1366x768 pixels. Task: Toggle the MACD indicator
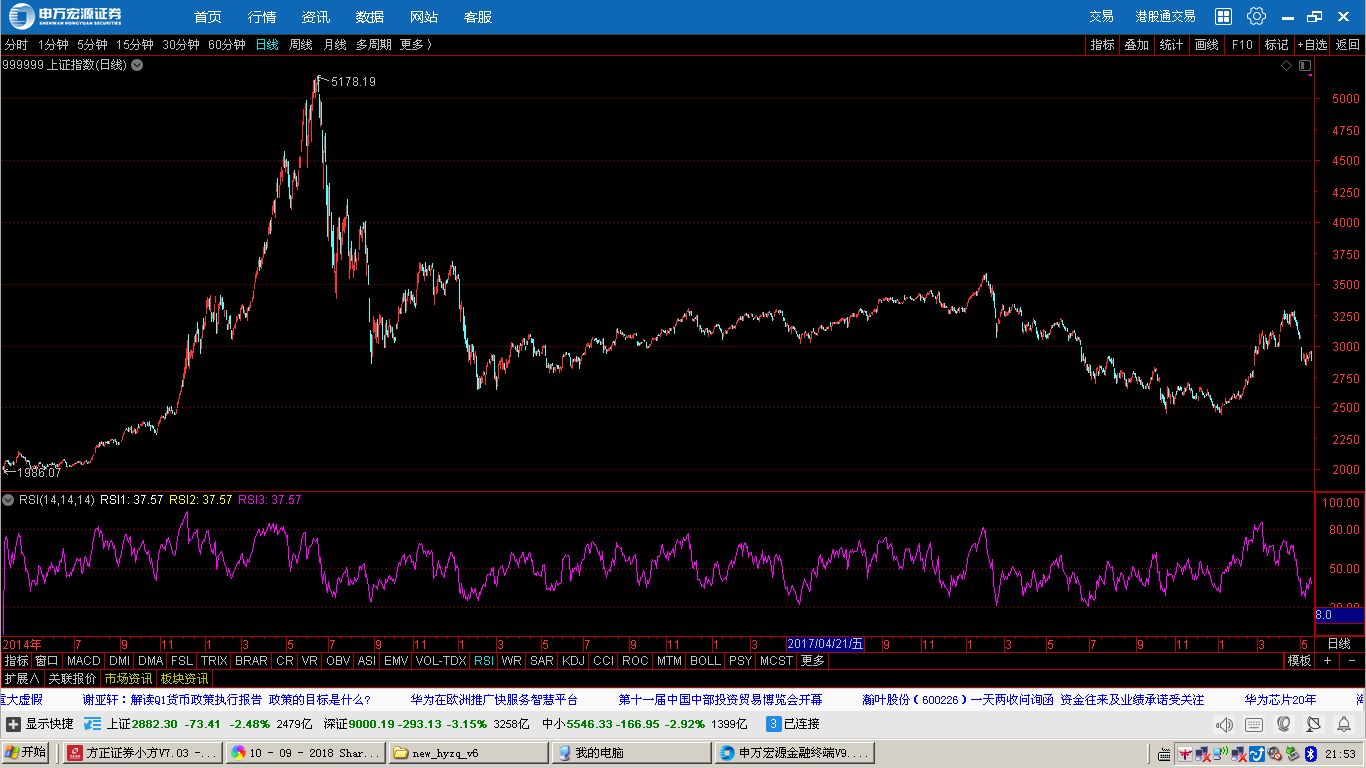84,661
